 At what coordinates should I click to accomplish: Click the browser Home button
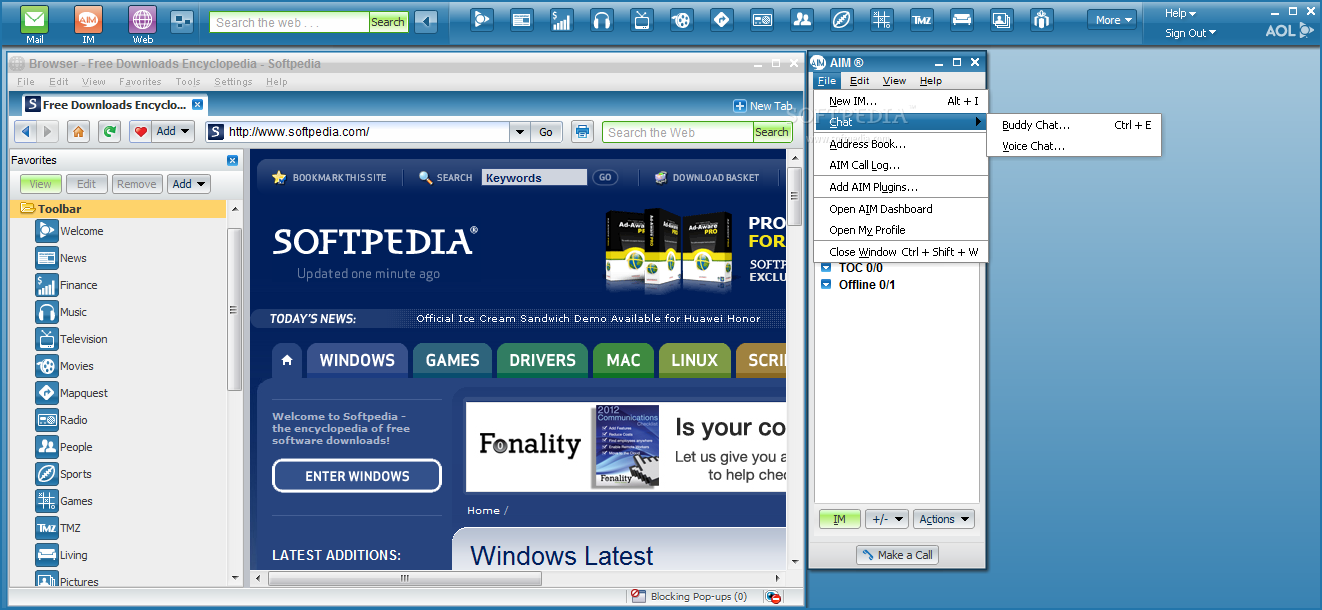(79, 131)
